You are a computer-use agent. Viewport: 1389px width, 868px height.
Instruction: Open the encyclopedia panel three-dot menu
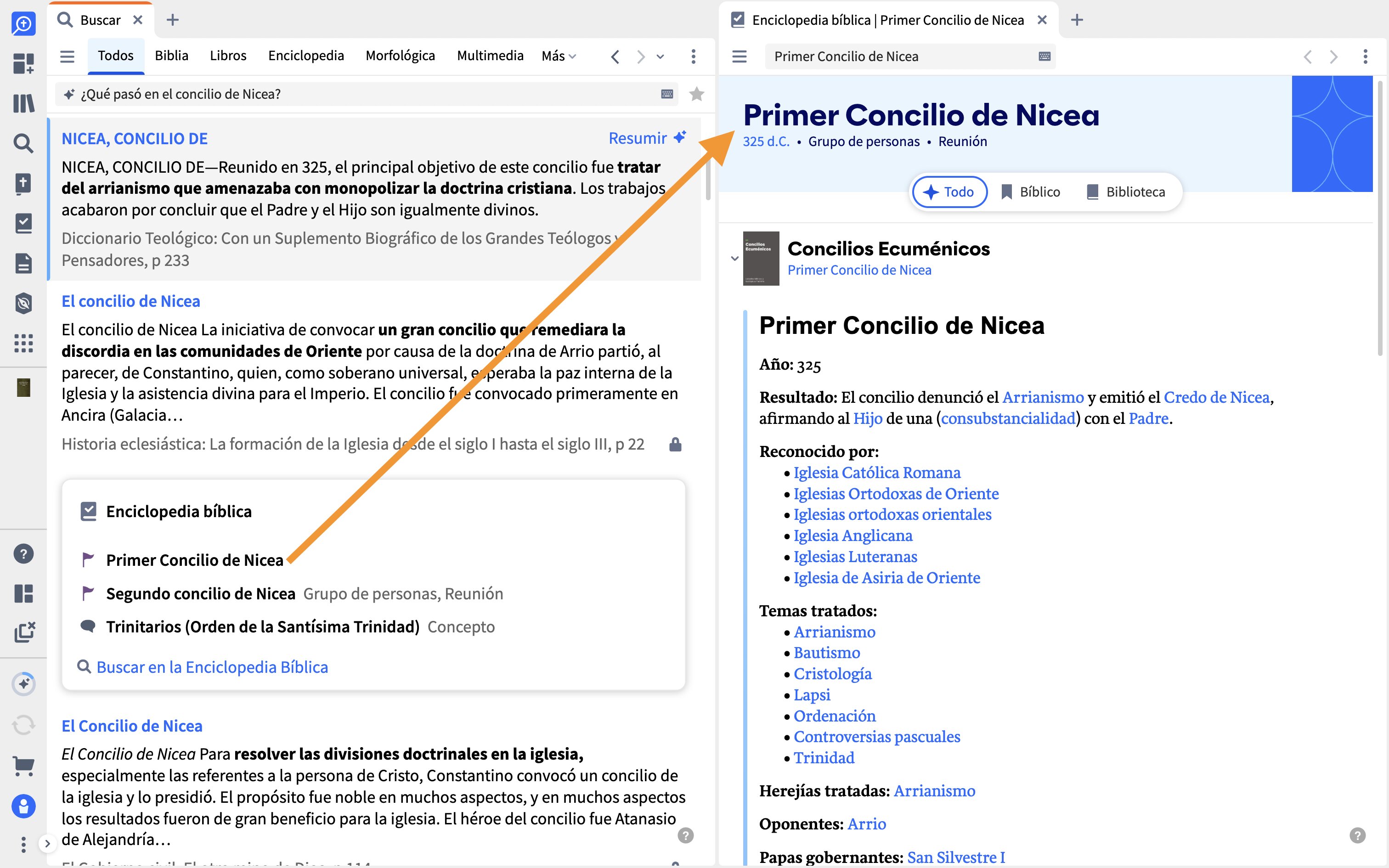pos(1366,56)
